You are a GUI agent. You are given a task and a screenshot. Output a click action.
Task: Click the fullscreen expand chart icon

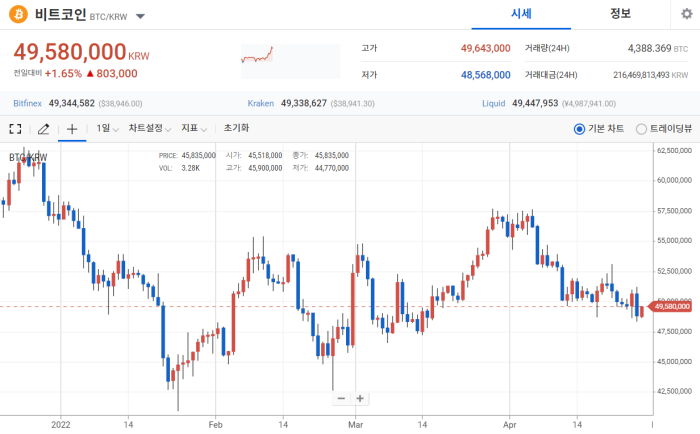pos(15,129)
